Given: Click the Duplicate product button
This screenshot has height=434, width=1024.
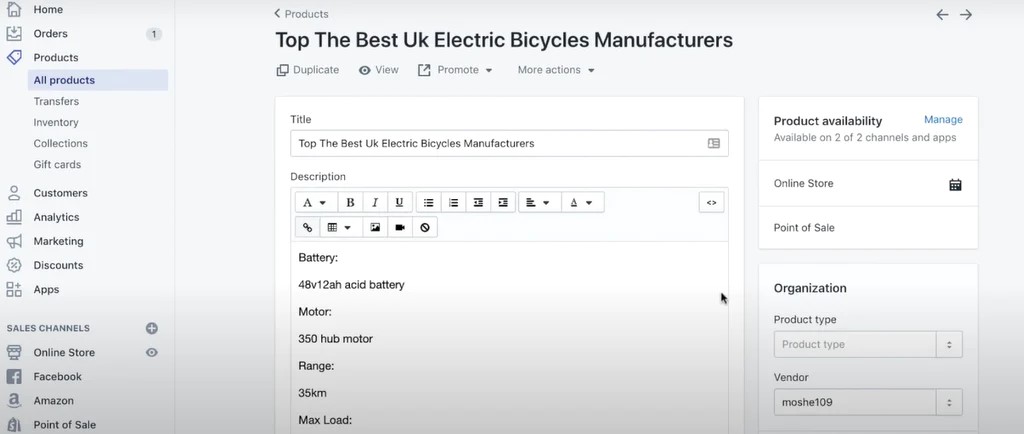Looking at the screenshot, I should click(308, 70).
